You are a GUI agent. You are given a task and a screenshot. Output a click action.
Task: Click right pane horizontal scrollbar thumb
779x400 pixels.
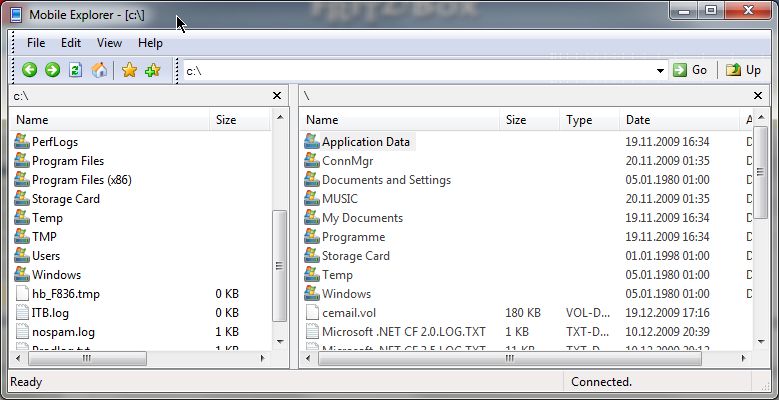click(x=510, y=358)
